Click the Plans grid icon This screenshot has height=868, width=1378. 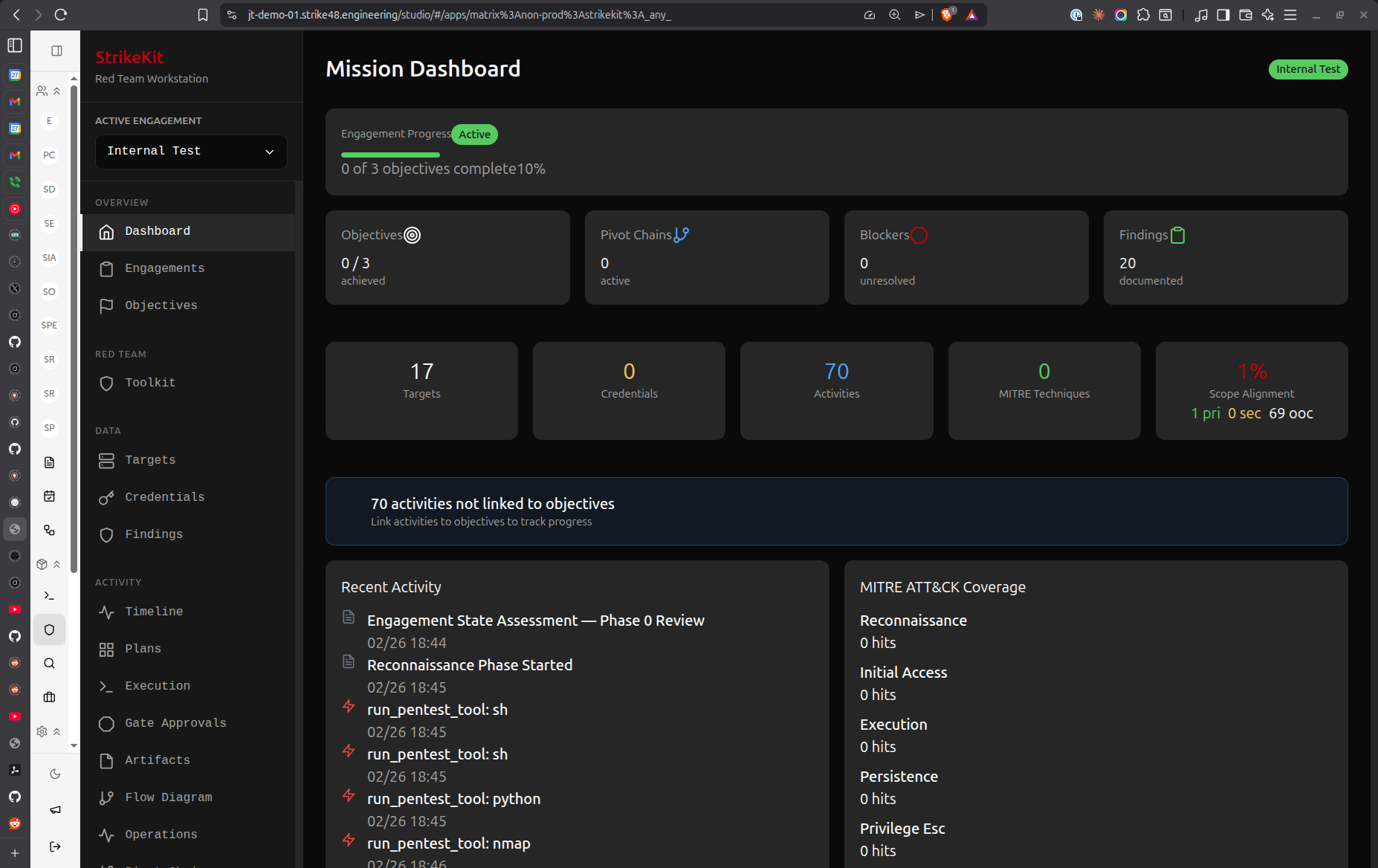[106, 650]
